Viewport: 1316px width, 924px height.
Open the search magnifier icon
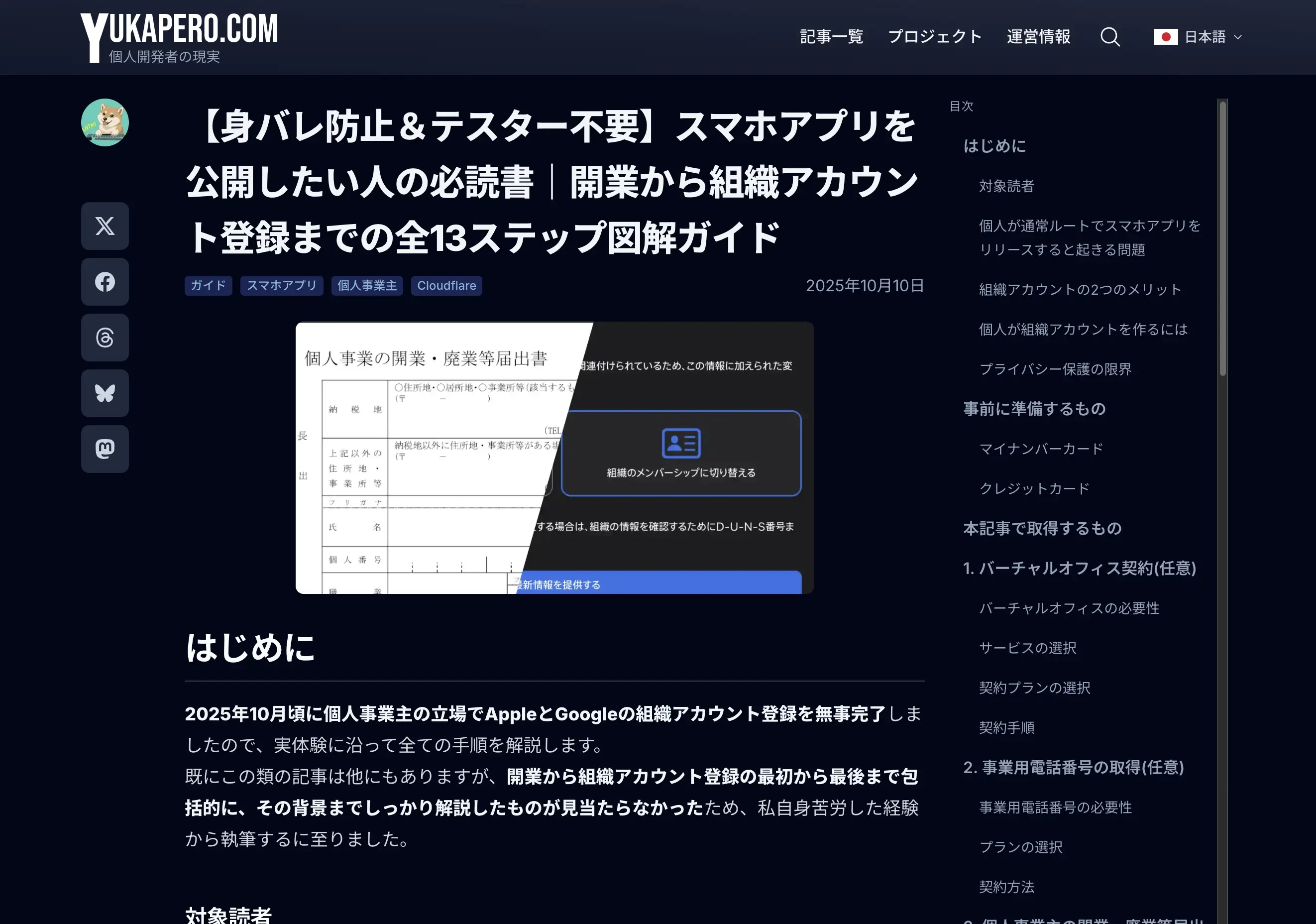[1110, 36]
